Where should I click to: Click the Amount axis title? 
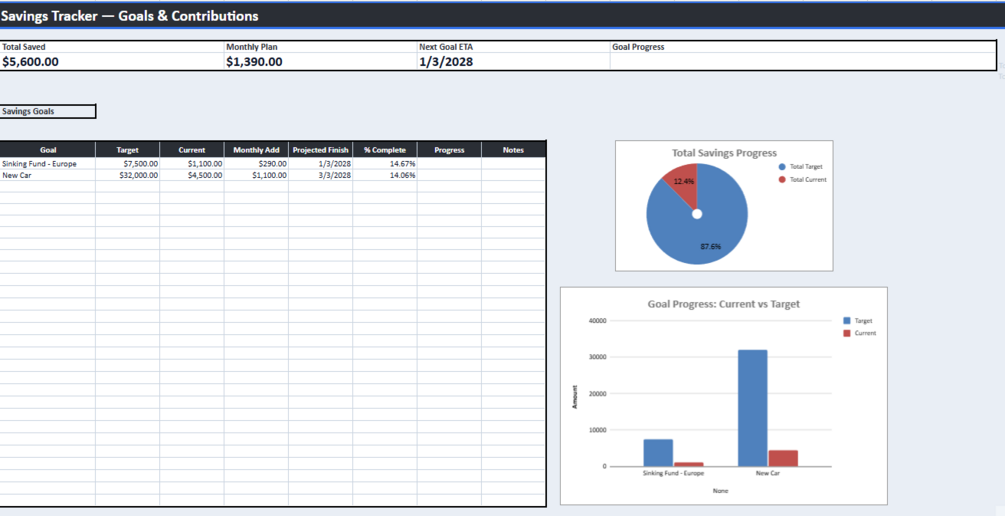pyautogui.click(x=575, y=397)
